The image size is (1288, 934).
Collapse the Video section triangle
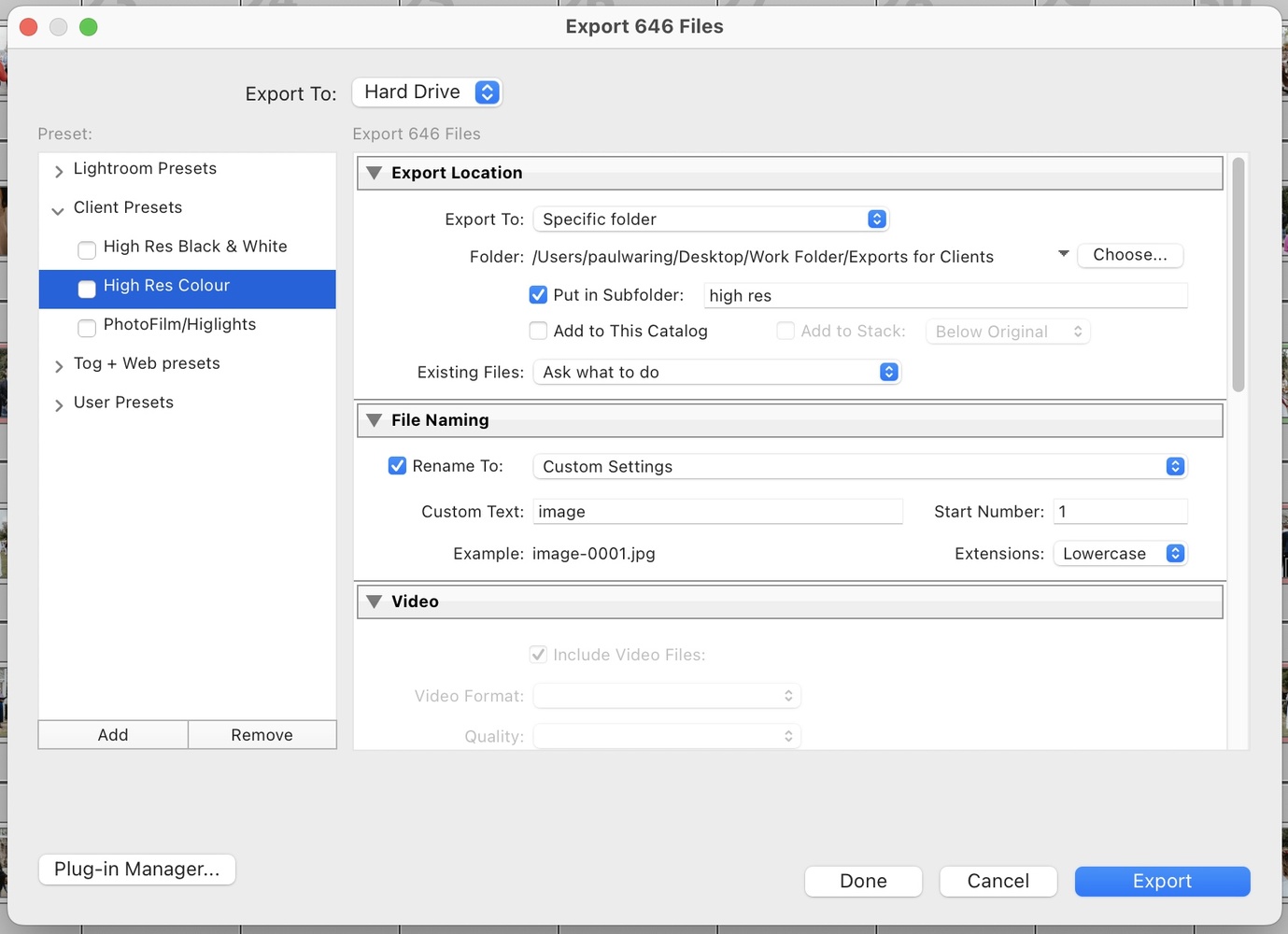(375, 601)
